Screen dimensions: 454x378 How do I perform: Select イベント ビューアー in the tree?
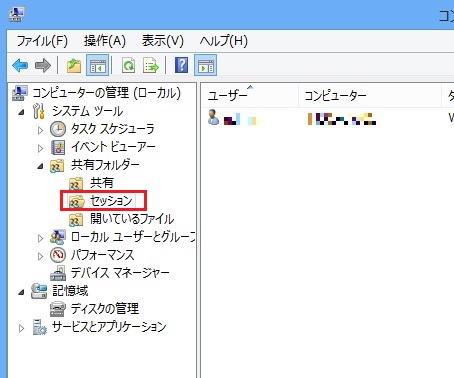click(x=113, y=147)
